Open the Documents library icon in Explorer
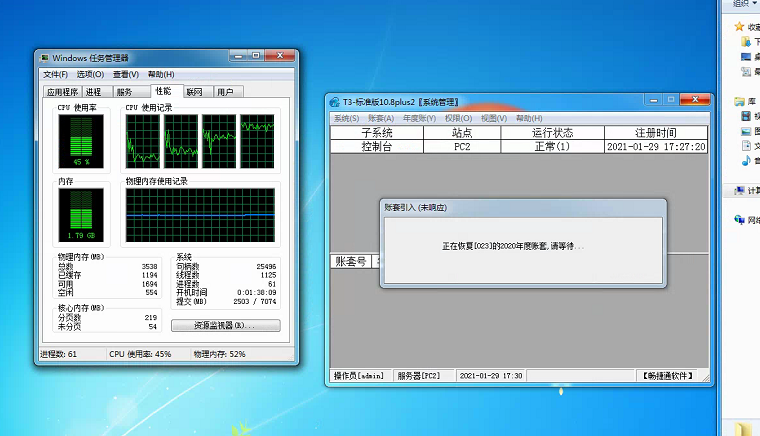 coord(746,146)
